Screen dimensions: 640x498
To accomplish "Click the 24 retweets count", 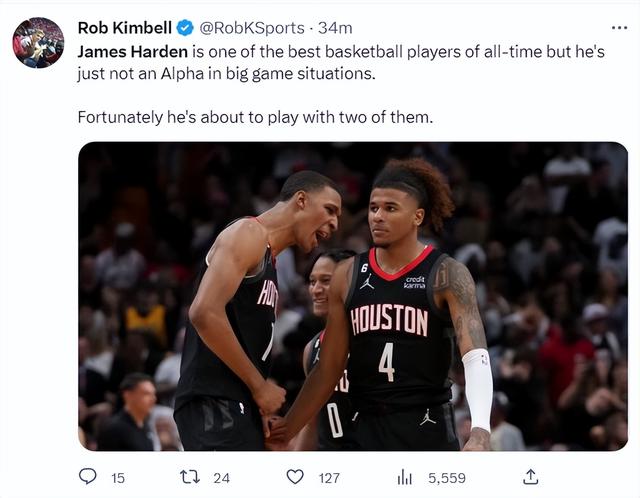I will (x=222, y=478).
